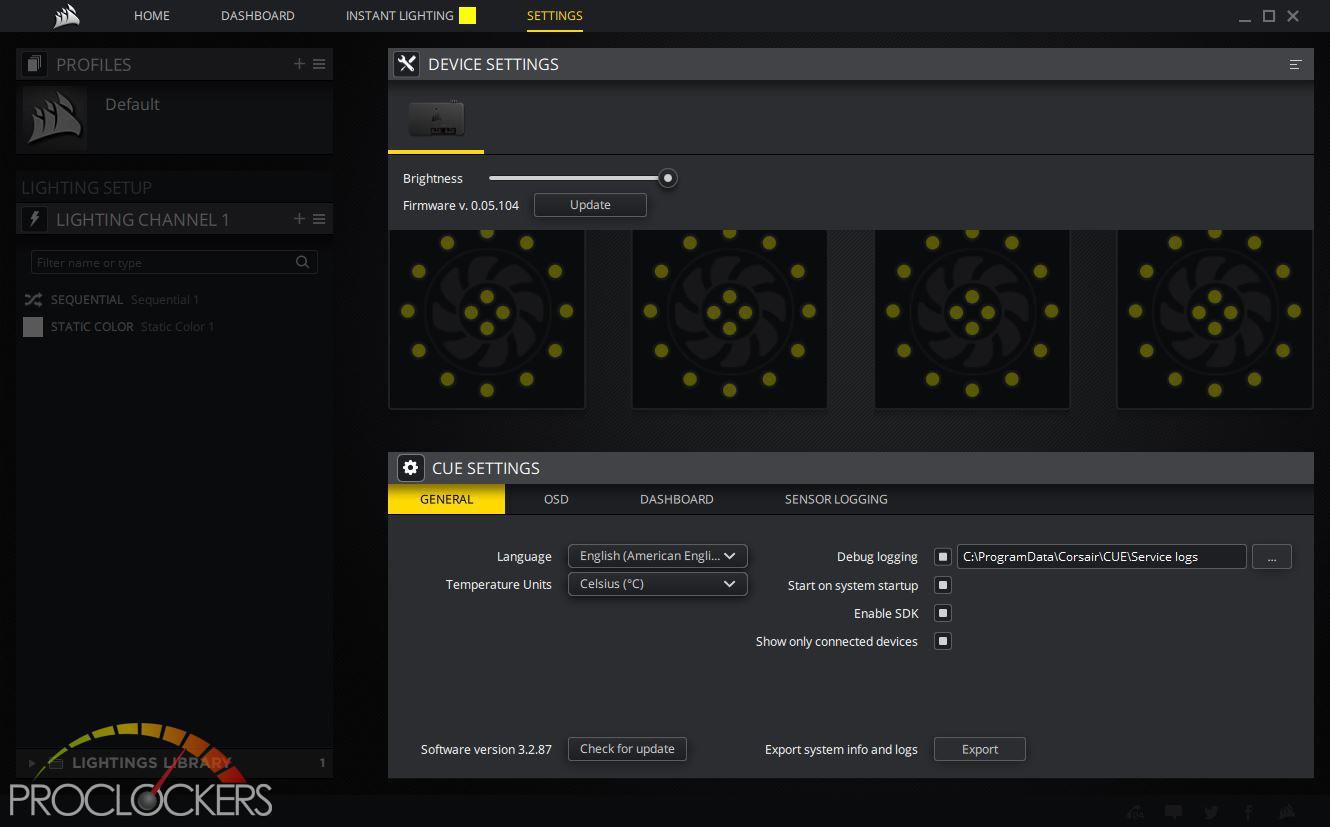
Task: Open the Dashboard tab in CUE Settings
Action: coord(677,499)
